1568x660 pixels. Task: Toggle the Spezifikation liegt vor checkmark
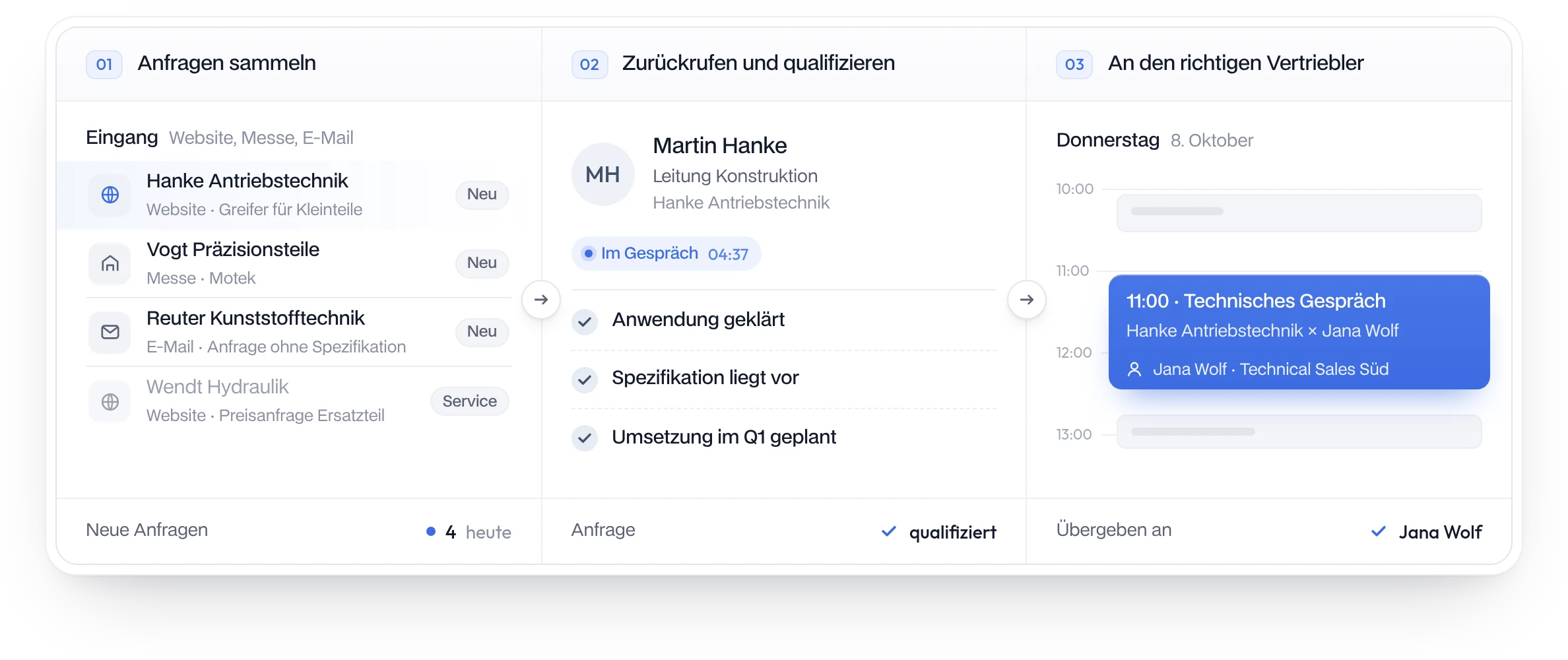(585, 379)
